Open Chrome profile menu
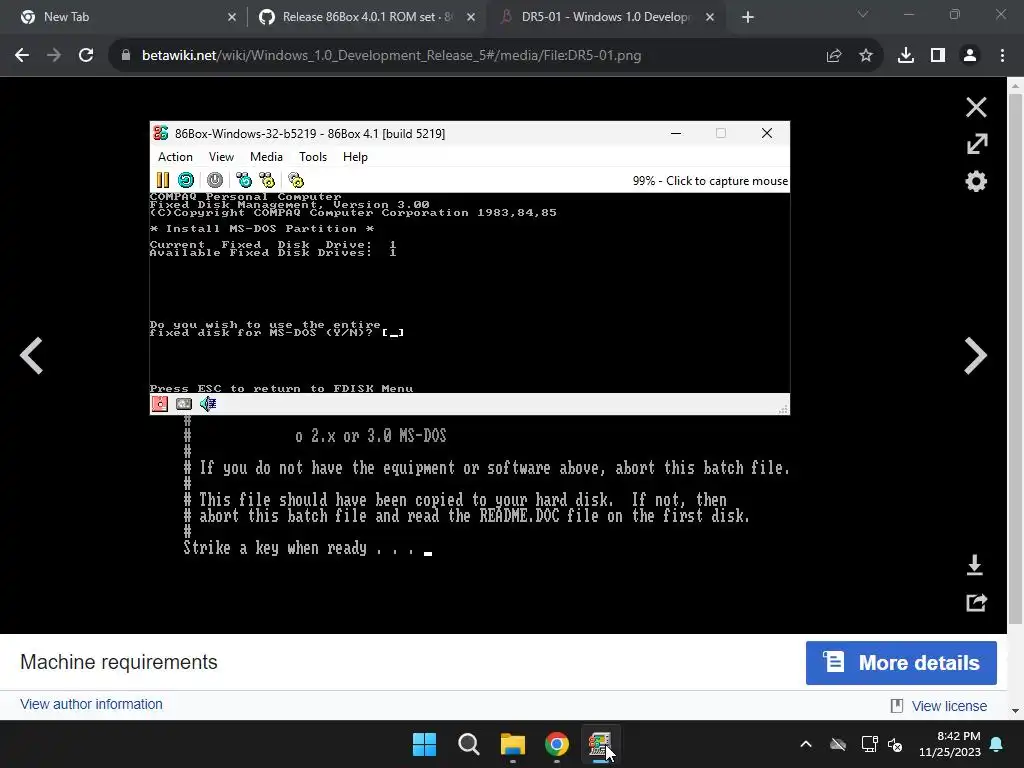Viewport: 1024px width, 768px height. [970, 56]
